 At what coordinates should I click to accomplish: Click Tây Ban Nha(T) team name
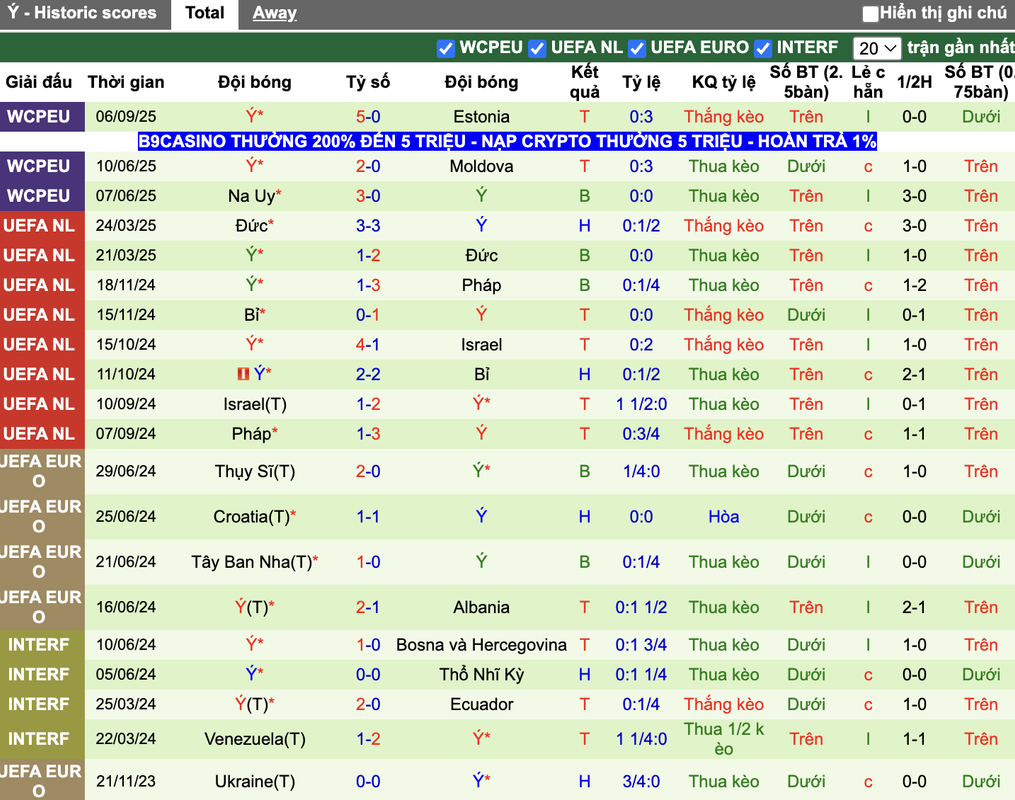[x=254, y=562]
